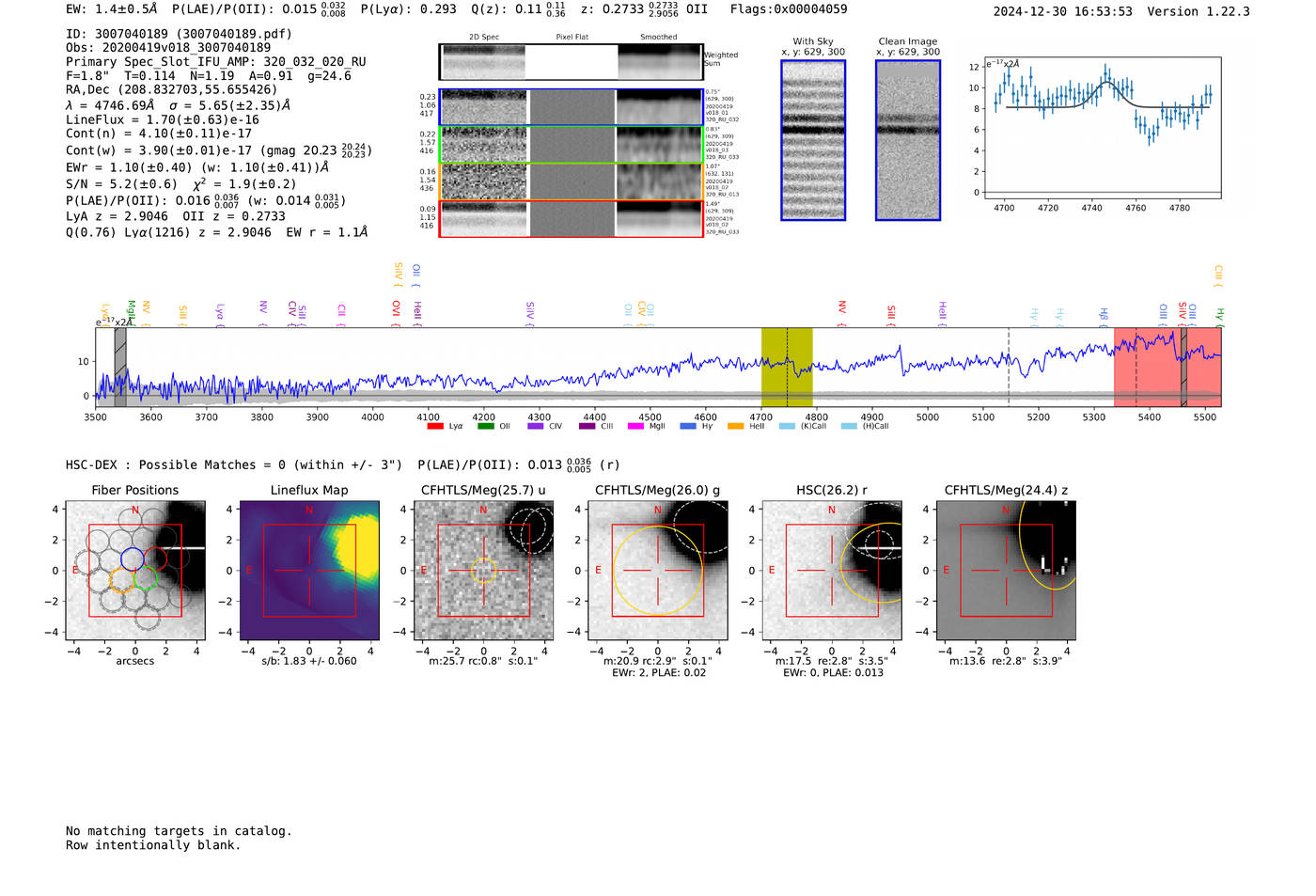The image size is (1316, 896).
Task: Click the Primary Spec_Slot_IFU_AMP line
Action: click(216, 62)
